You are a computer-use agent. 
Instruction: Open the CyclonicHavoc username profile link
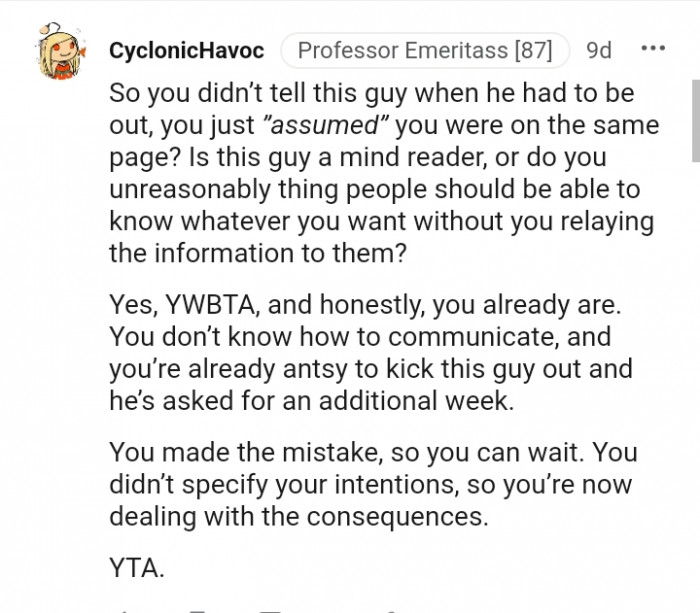point(187,50)
